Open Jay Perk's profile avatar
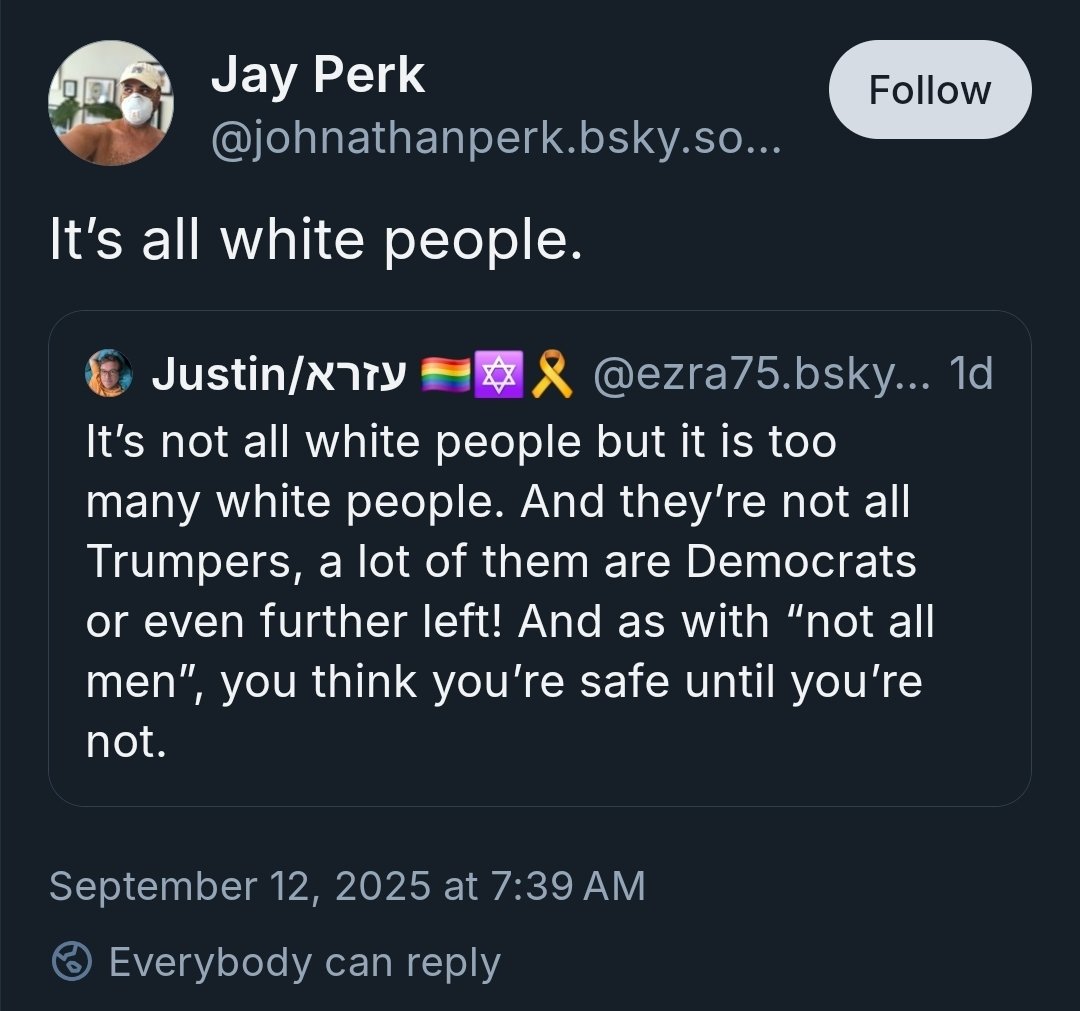 click(111, 103)
